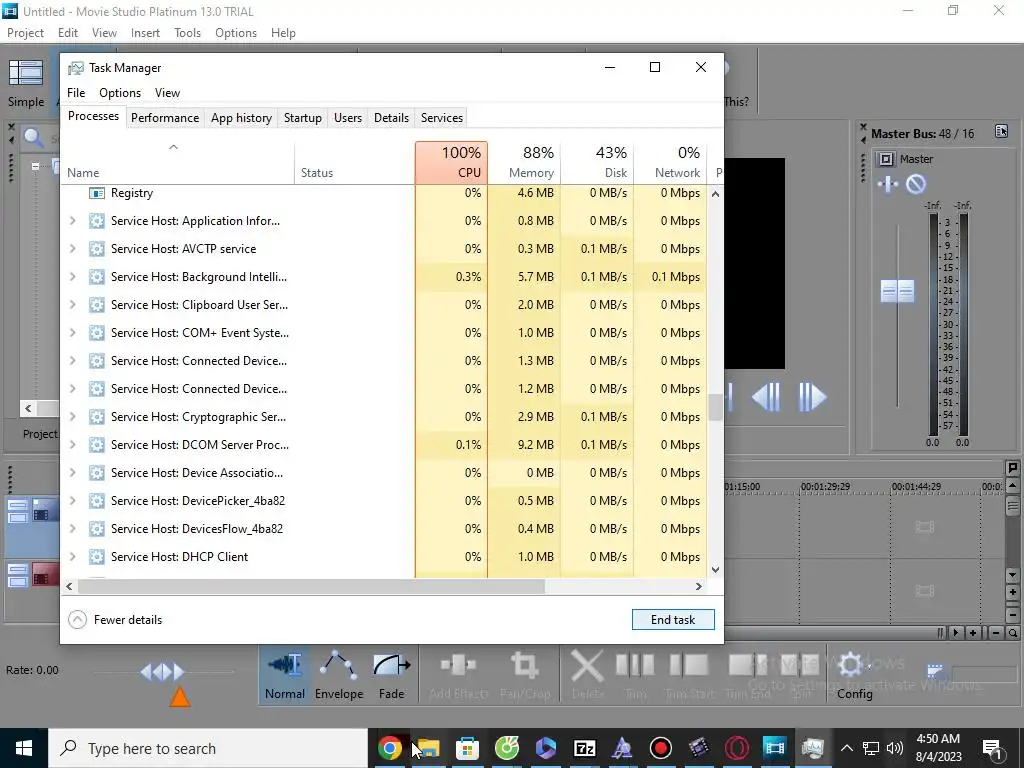The image size is (1024, 768).
Task: Click the taskbar search box
Action: pyautogui.click(x=208, y=748)
